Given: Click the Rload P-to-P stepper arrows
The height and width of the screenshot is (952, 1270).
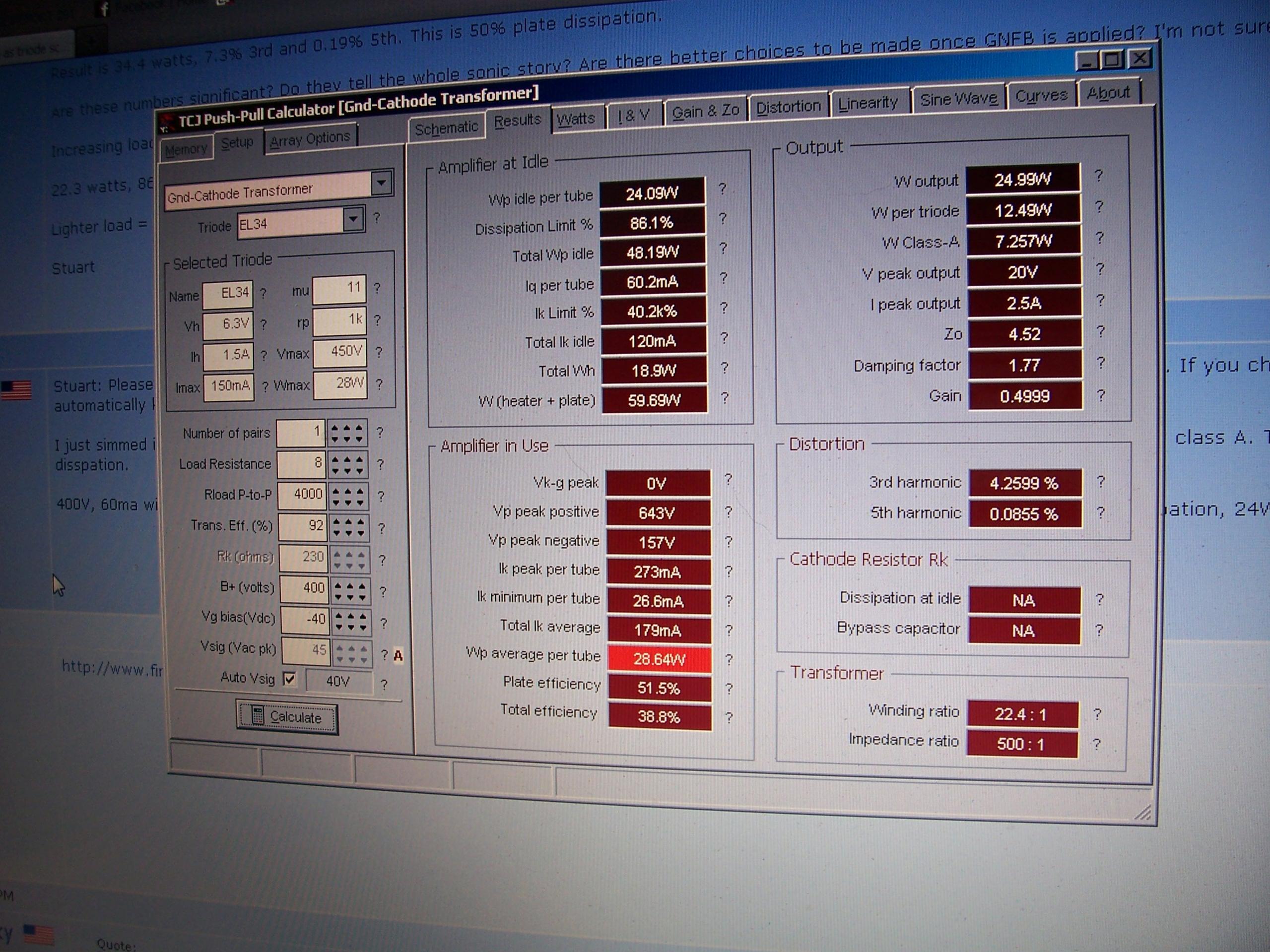Looking at the screenshot, I should click(x=348, y=496).
